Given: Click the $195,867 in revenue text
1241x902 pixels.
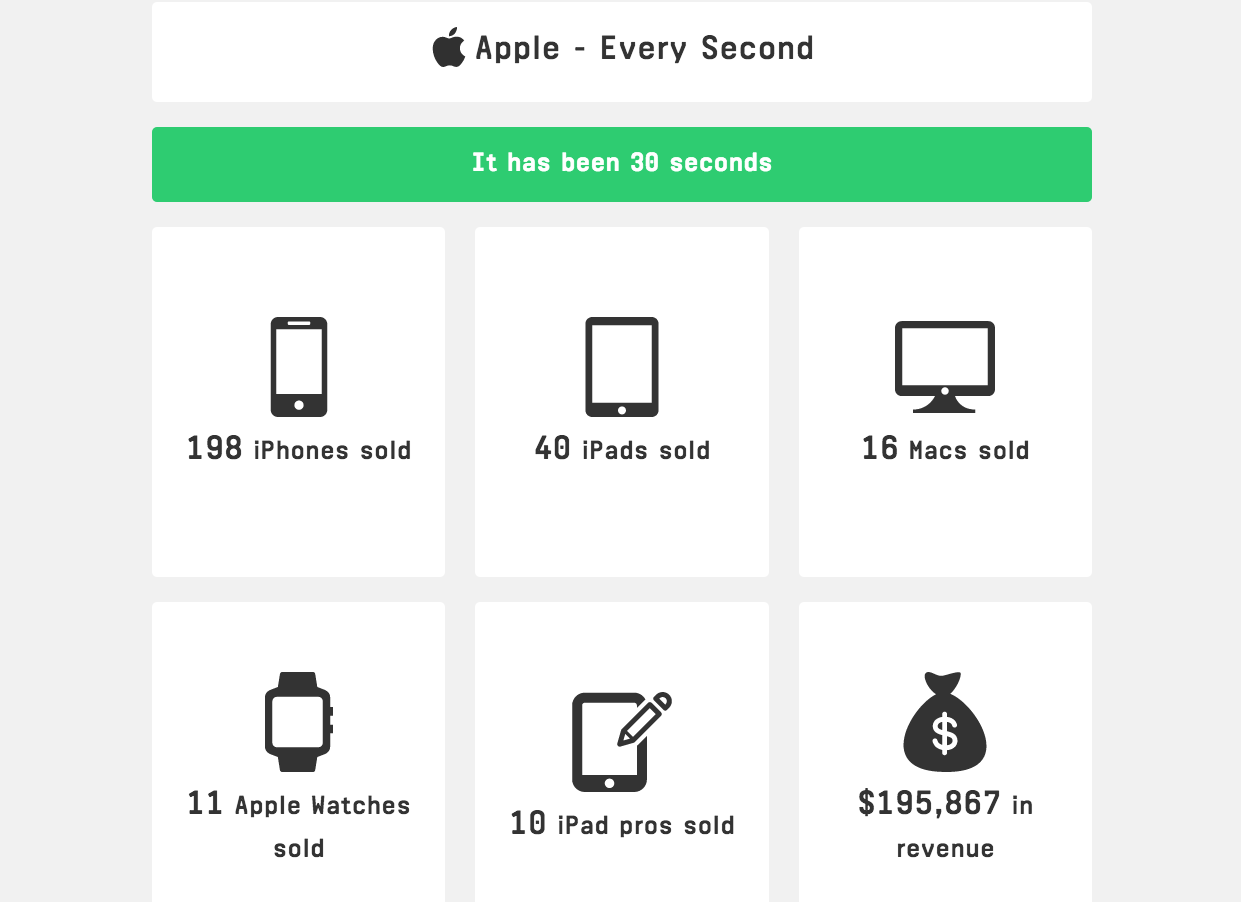Looking at the screenshot, I should (945, 826).
